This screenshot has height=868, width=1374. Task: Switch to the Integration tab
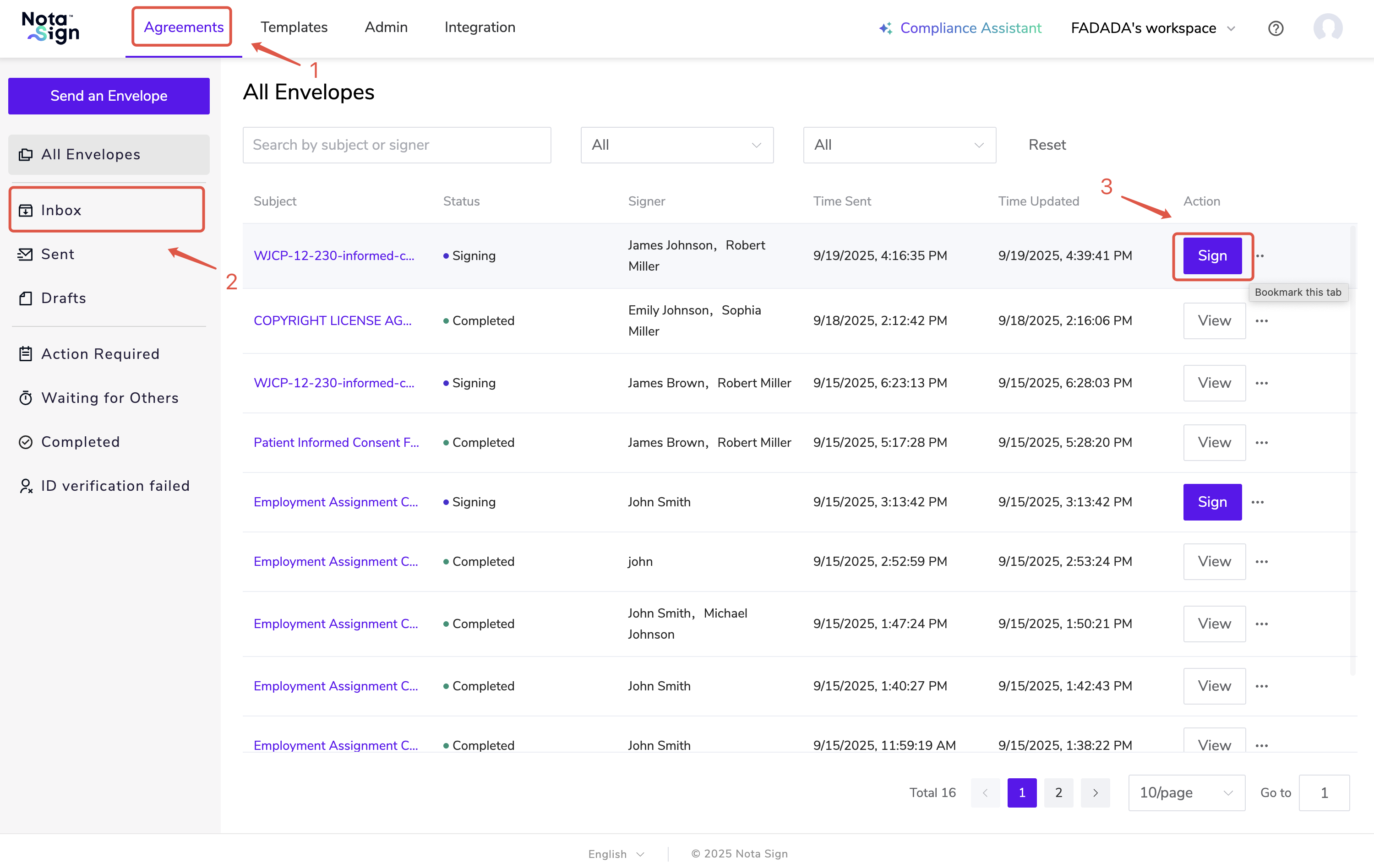point(480,27)
